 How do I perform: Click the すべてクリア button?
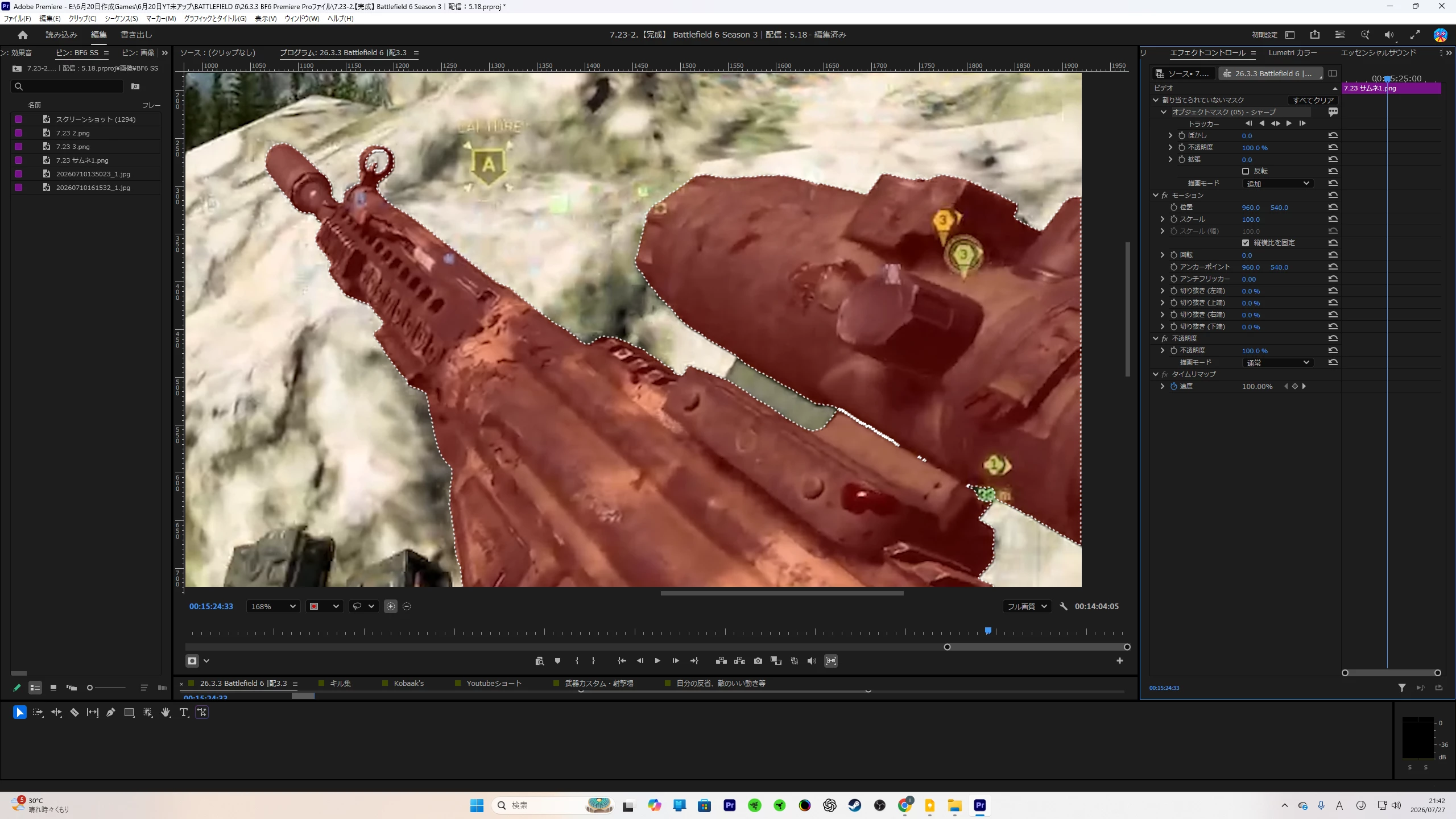click(x=1313, y=100)
